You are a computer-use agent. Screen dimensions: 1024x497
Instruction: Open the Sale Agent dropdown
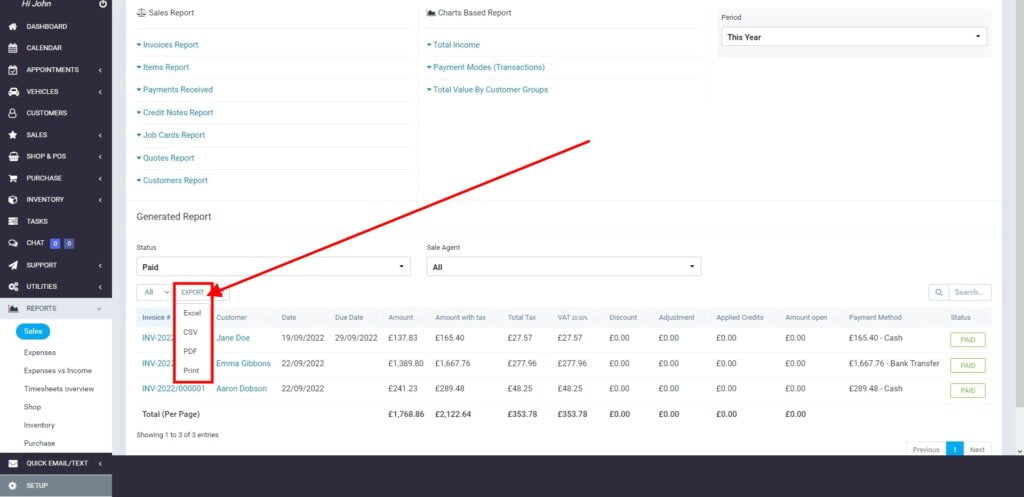click(x=564, y=267)
